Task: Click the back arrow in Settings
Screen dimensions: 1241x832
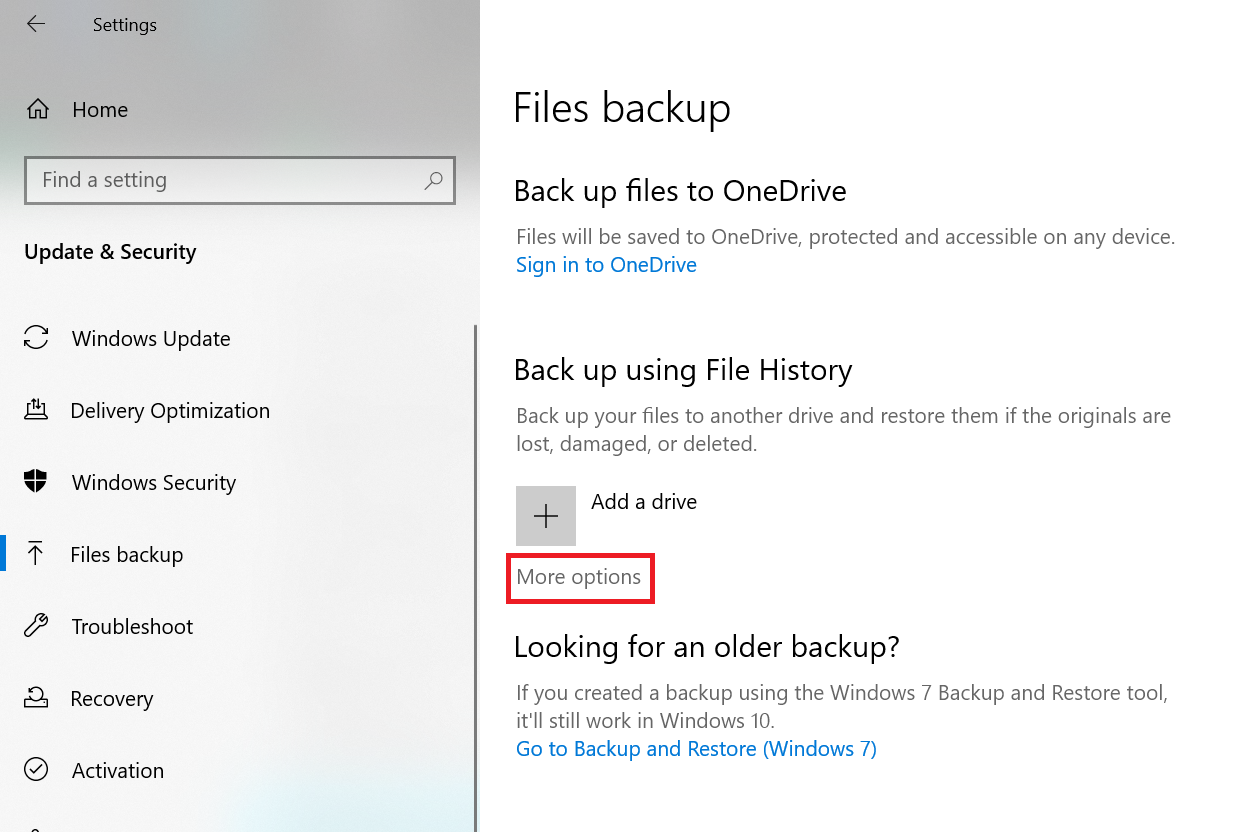Action: [36, 24]
